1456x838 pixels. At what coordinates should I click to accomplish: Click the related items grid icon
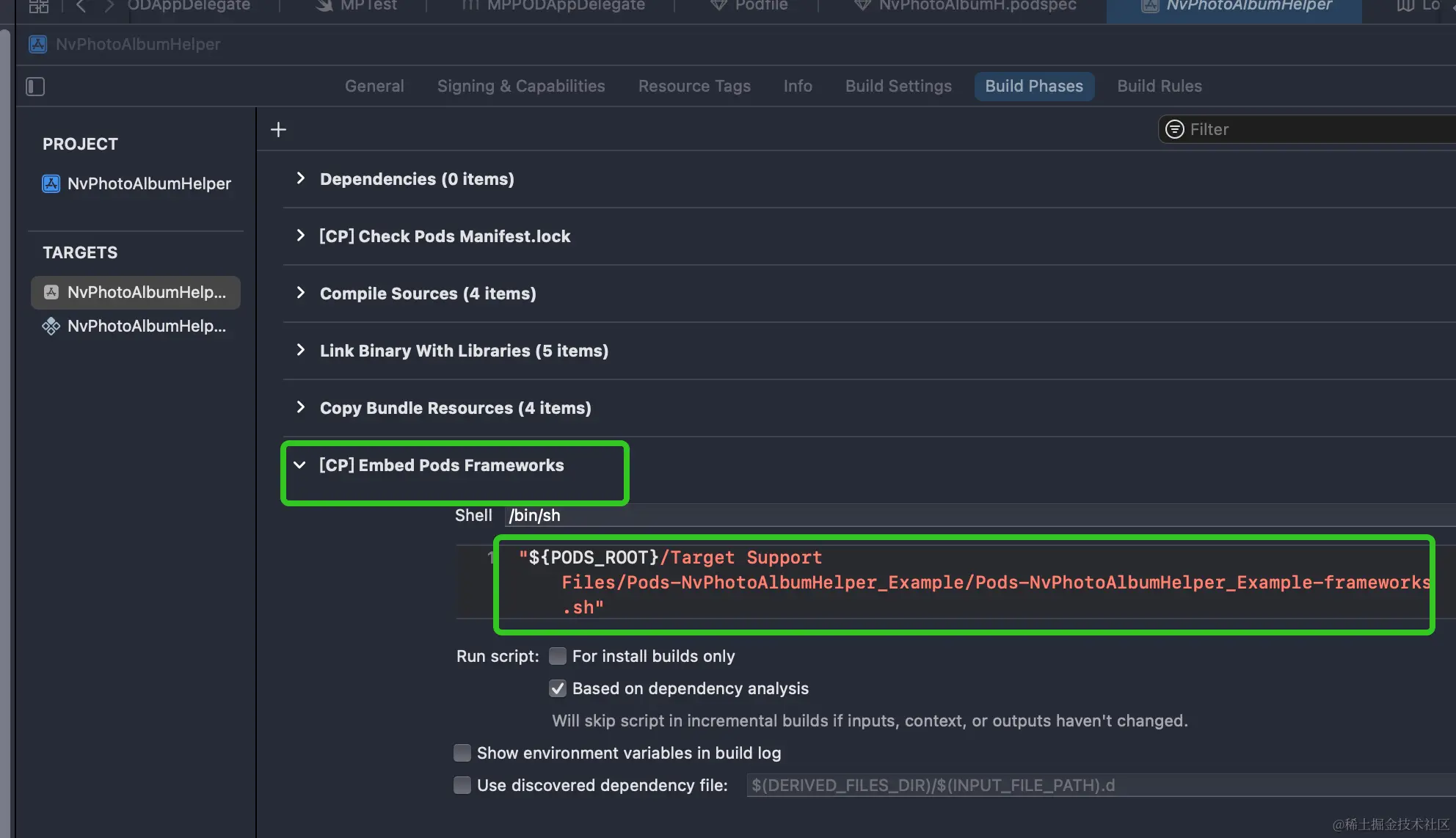point(39,6)
